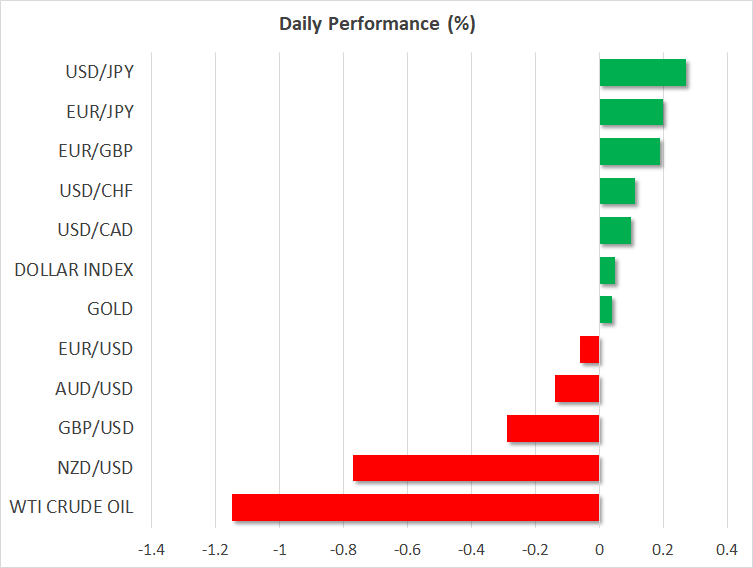Select the WTI CRUDE OIL bar

[415, 507]
